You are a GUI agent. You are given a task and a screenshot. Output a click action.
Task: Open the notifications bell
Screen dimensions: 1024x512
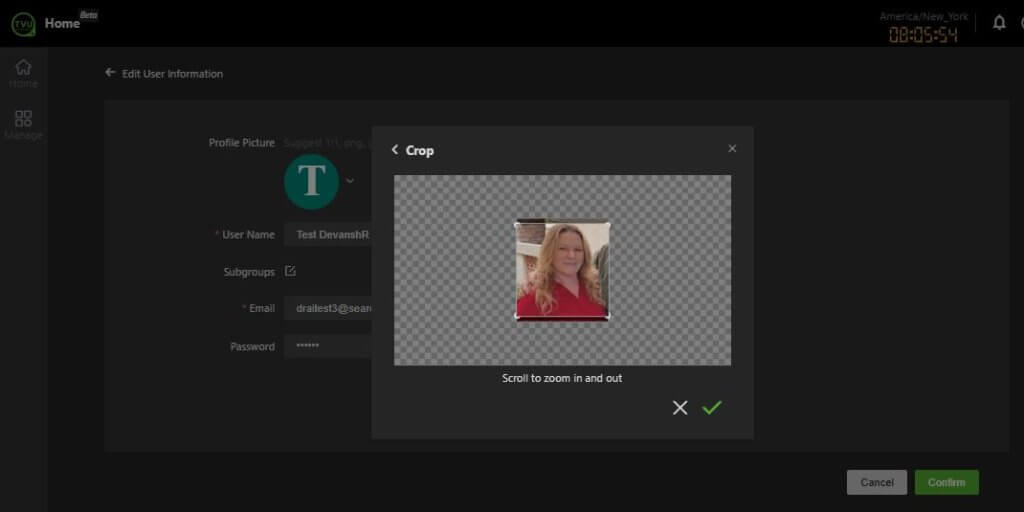pos(998,23)
